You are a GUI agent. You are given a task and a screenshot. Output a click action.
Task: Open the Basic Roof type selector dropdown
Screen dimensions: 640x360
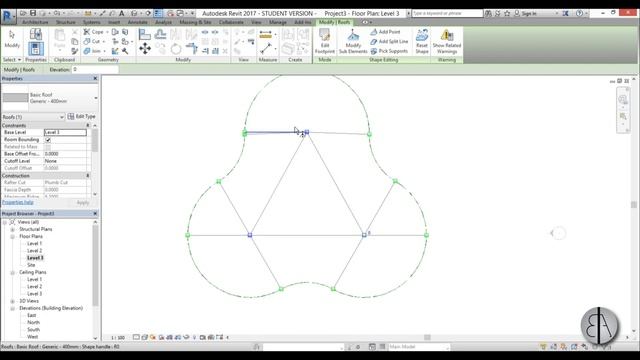point(96,98)
